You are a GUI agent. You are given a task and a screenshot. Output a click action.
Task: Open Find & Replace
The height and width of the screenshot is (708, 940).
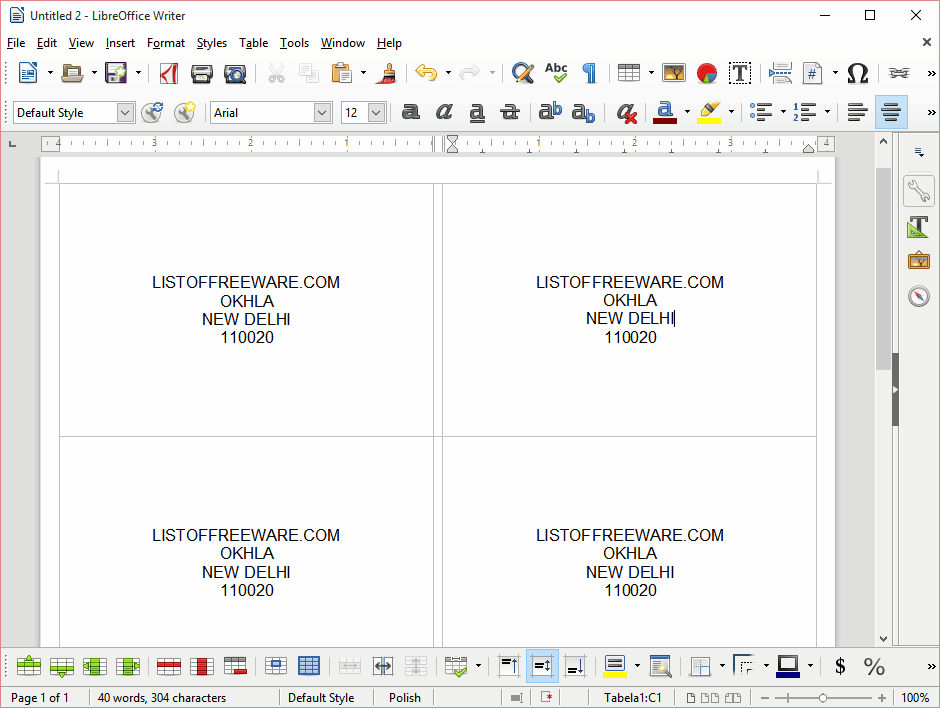click(x=523, y=73)
